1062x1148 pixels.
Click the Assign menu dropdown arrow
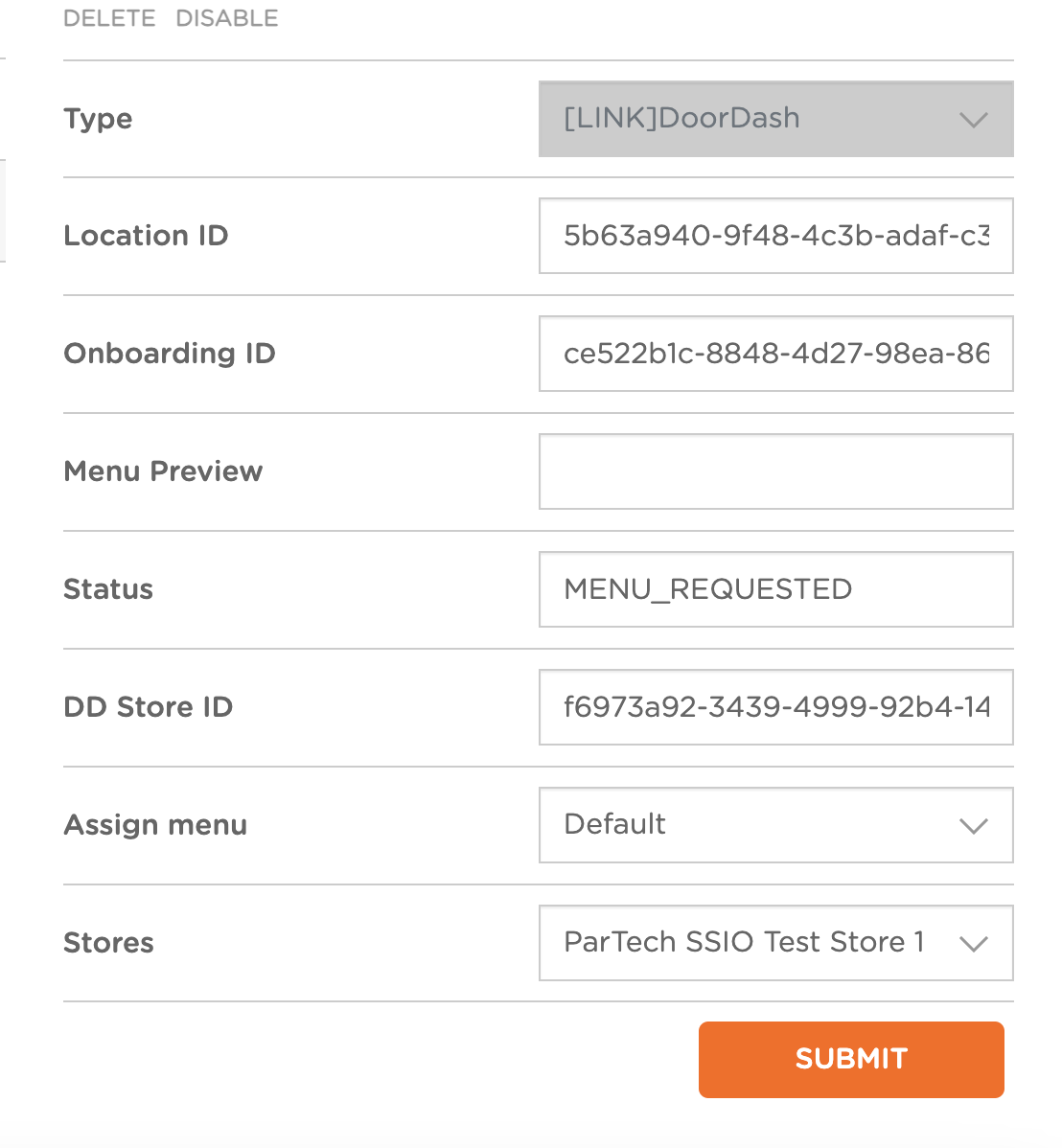pos(974,825)
